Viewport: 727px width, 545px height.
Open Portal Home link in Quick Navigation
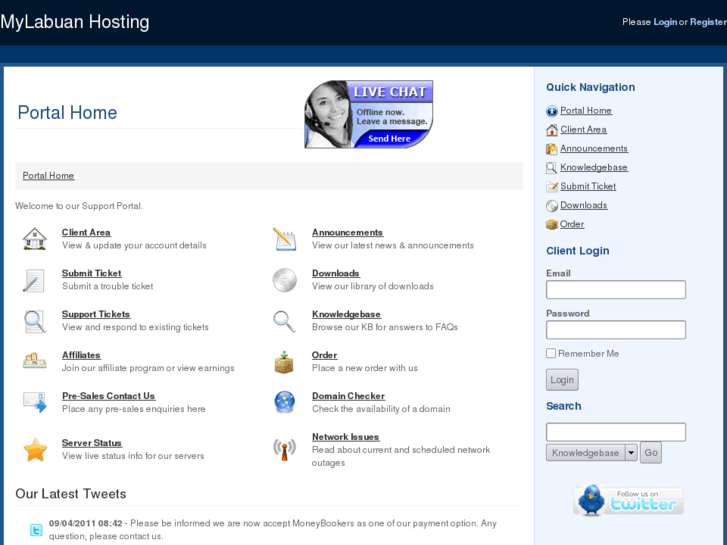click(586, 110)
